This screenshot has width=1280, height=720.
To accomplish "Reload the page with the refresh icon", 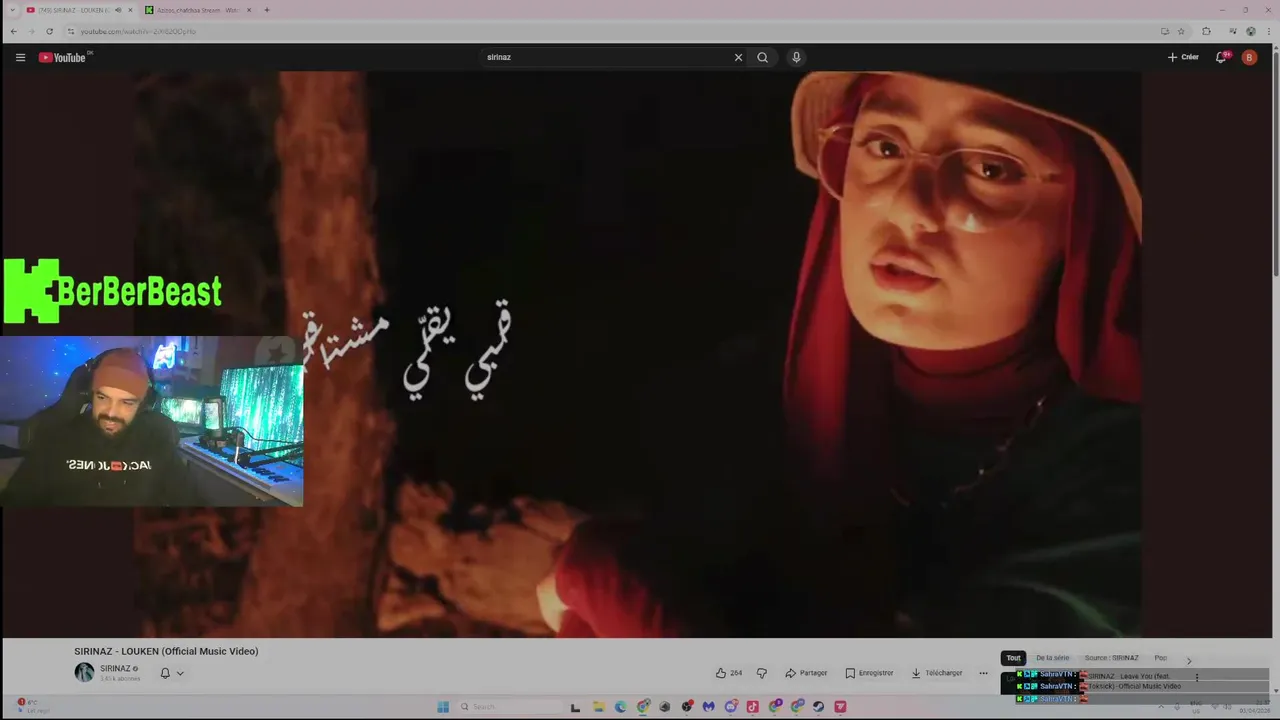I will (49, 31).
